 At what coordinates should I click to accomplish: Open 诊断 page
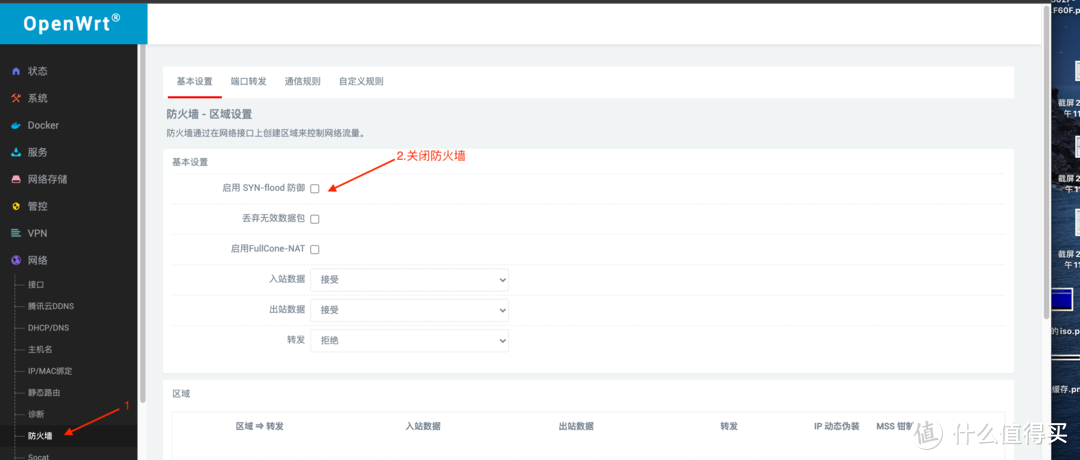coord(36,415)
